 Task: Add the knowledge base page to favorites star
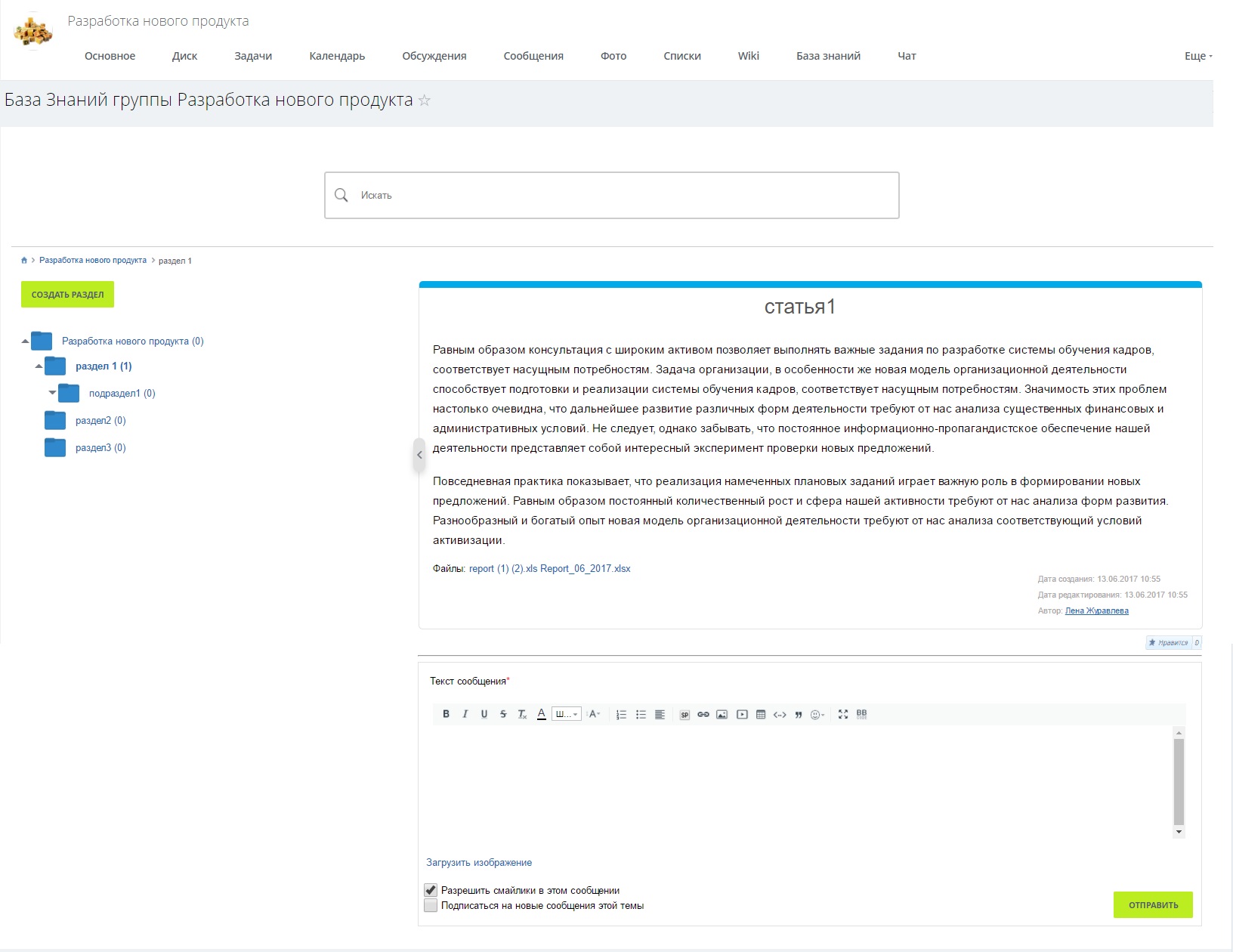425,100
